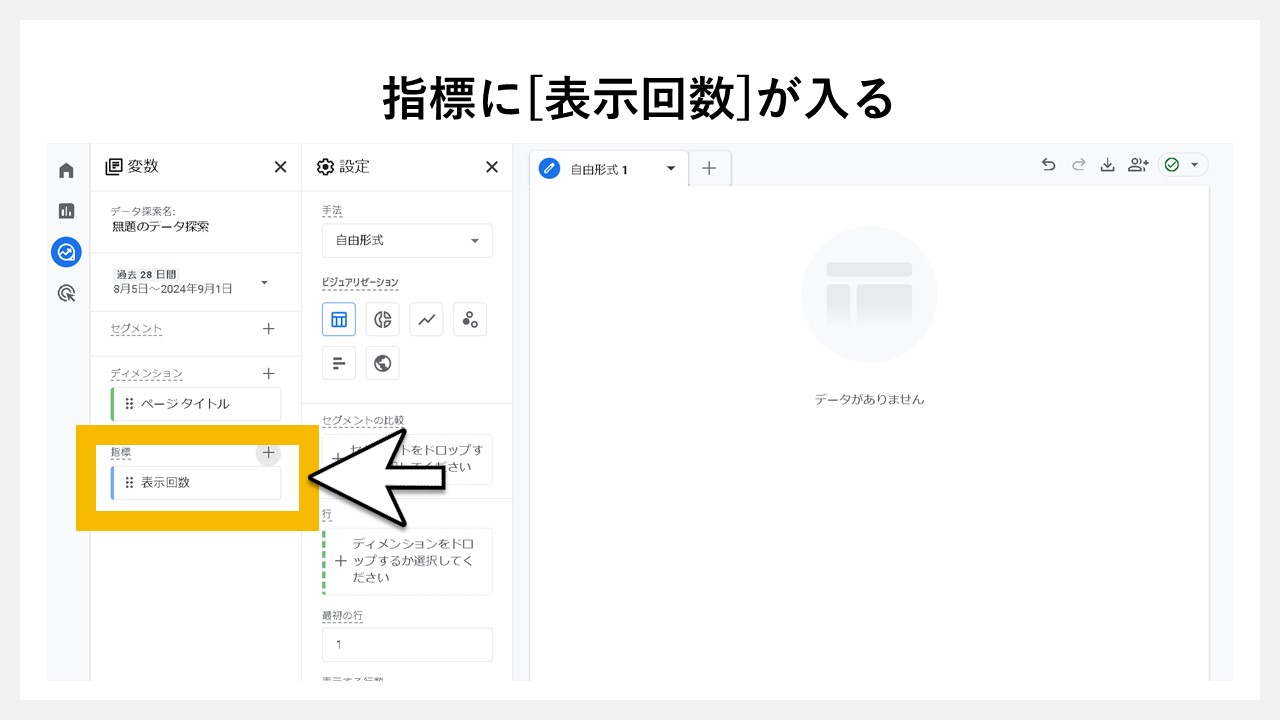
Task: Select the donut chart visualization
Action: 382,319
